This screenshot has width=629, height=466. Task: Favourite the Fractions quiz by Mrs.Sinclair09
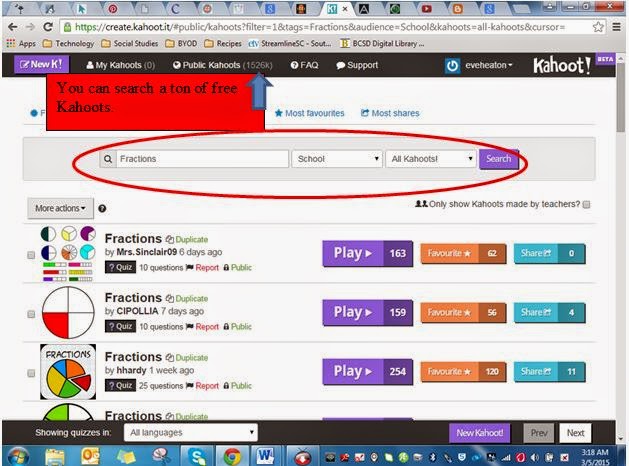point(463,253)
